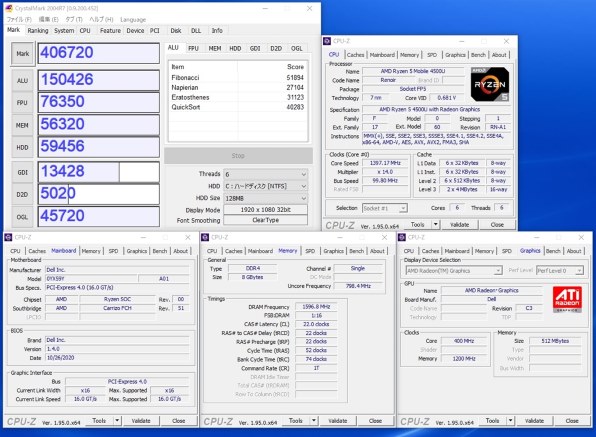The width and height of the screenshot is (596, 437).
Task: Open the Language menu in CrystalMark
Action: point(133,19)
